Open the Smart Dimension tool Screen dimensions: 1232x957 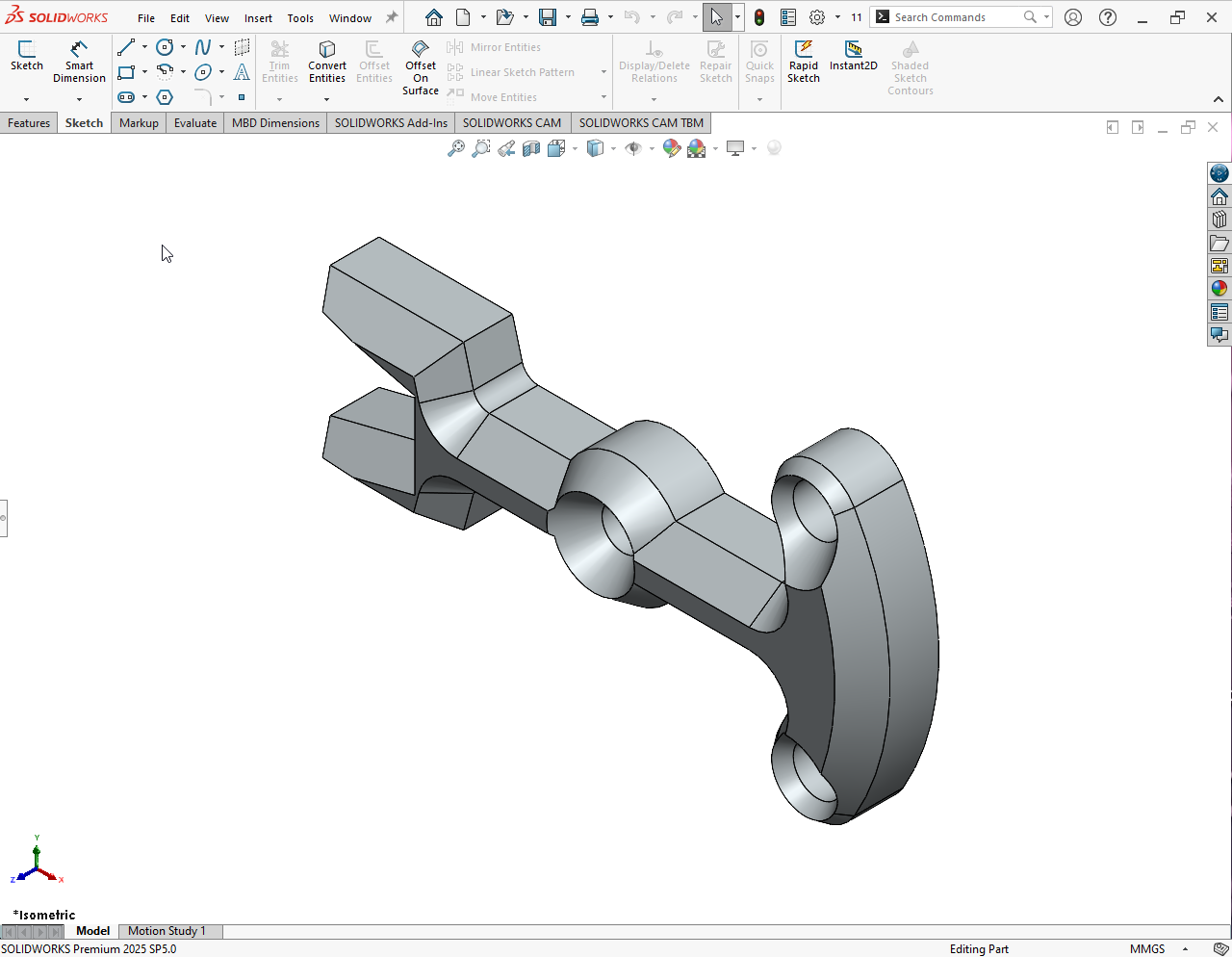pyautogui.click(x=79, y=62)
